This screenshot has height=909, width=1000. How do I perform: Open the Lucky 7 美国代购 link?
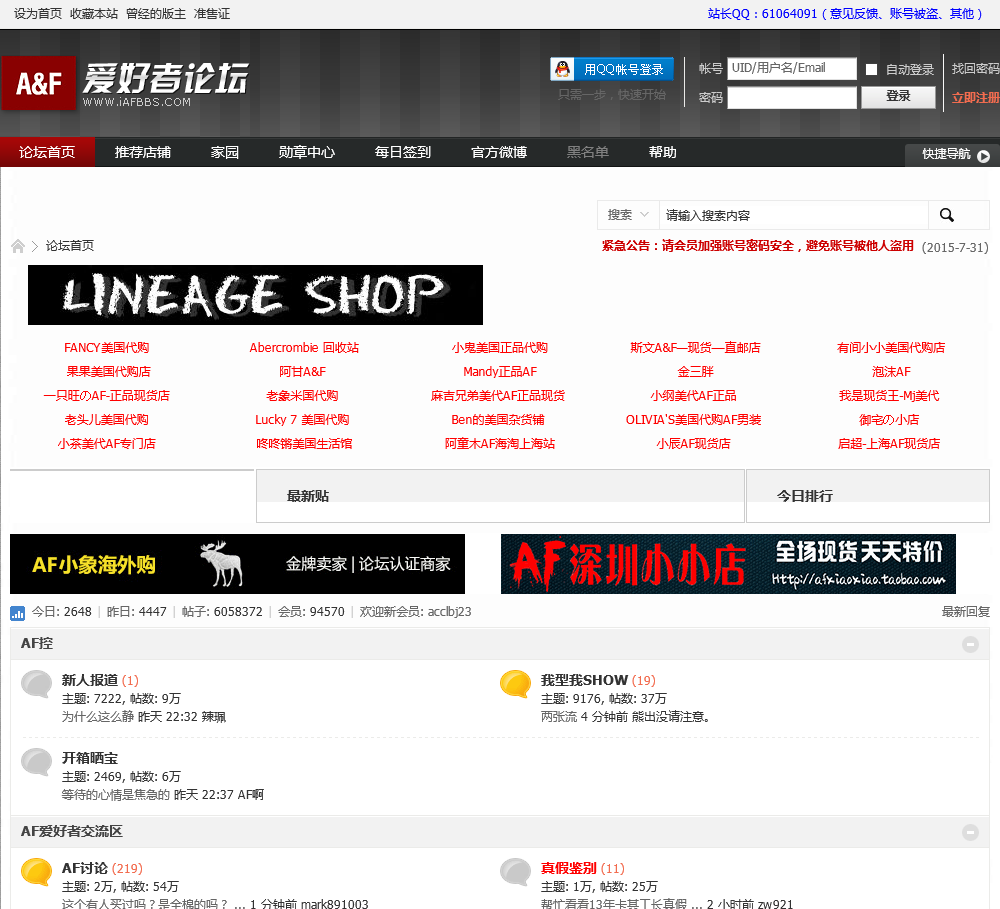[302, 420]
